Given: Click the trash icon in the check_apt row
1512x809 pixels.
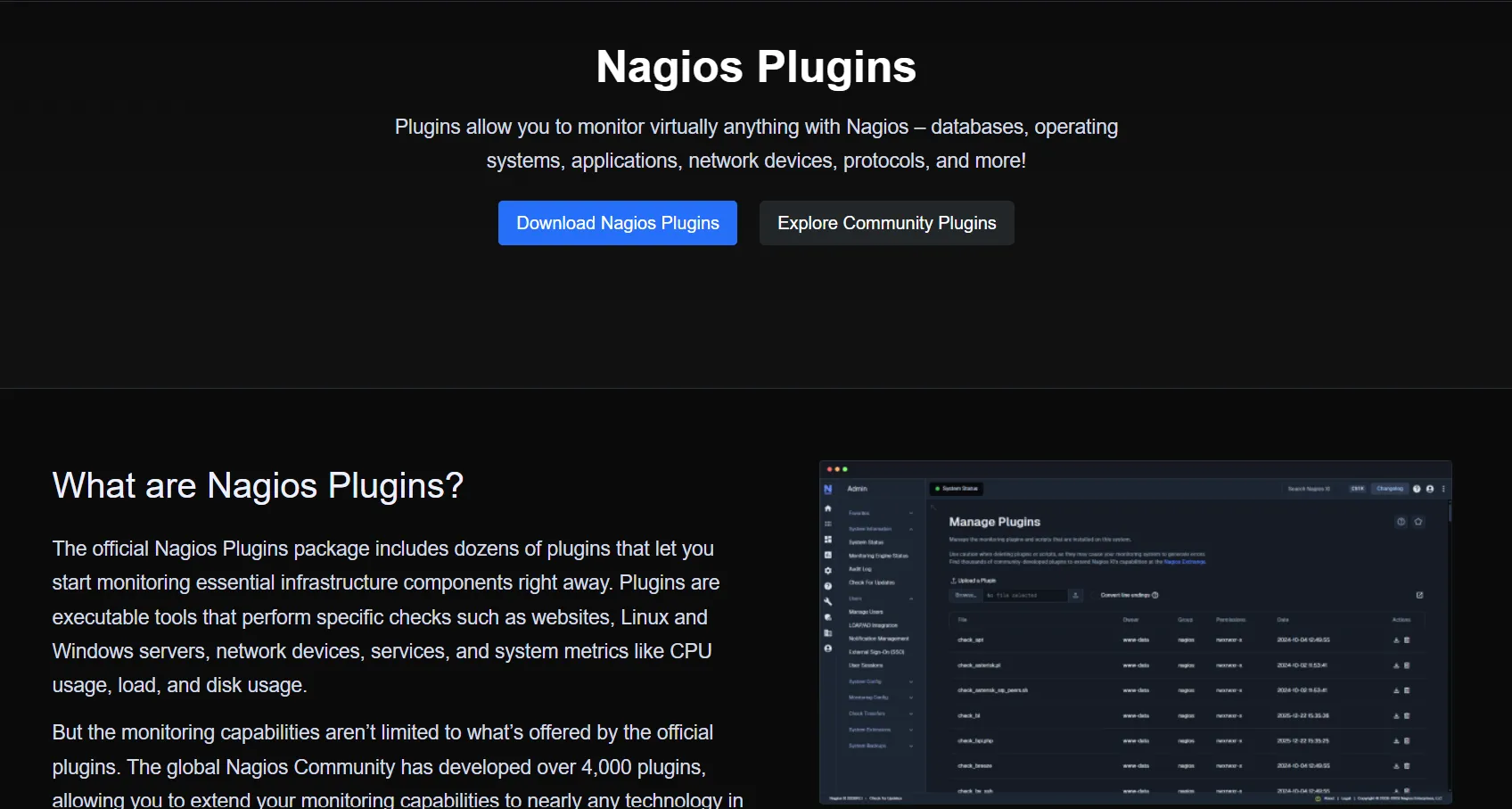Looking at the screenshot, I should tap(1407, 640).
